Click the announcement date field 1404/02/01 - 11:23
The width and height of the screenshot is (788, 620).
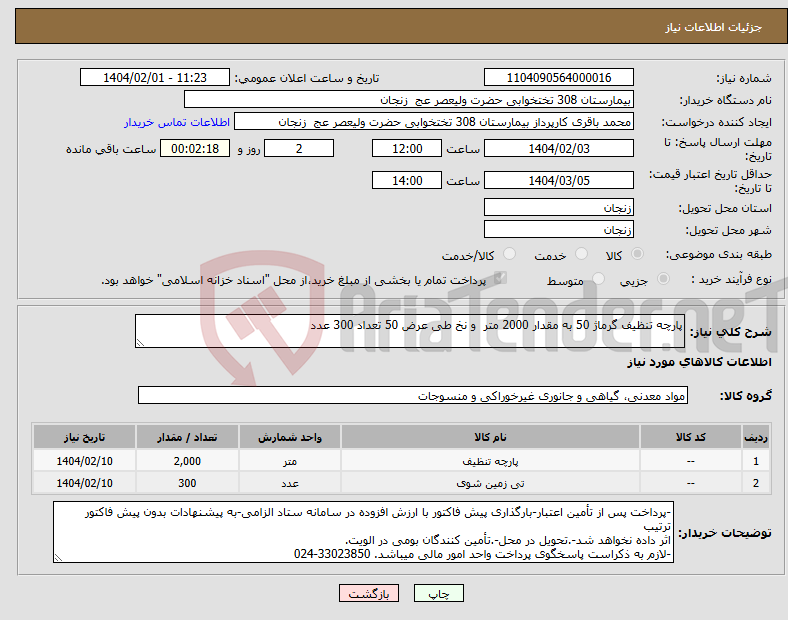pyautogui.click(x=155, y=77)
